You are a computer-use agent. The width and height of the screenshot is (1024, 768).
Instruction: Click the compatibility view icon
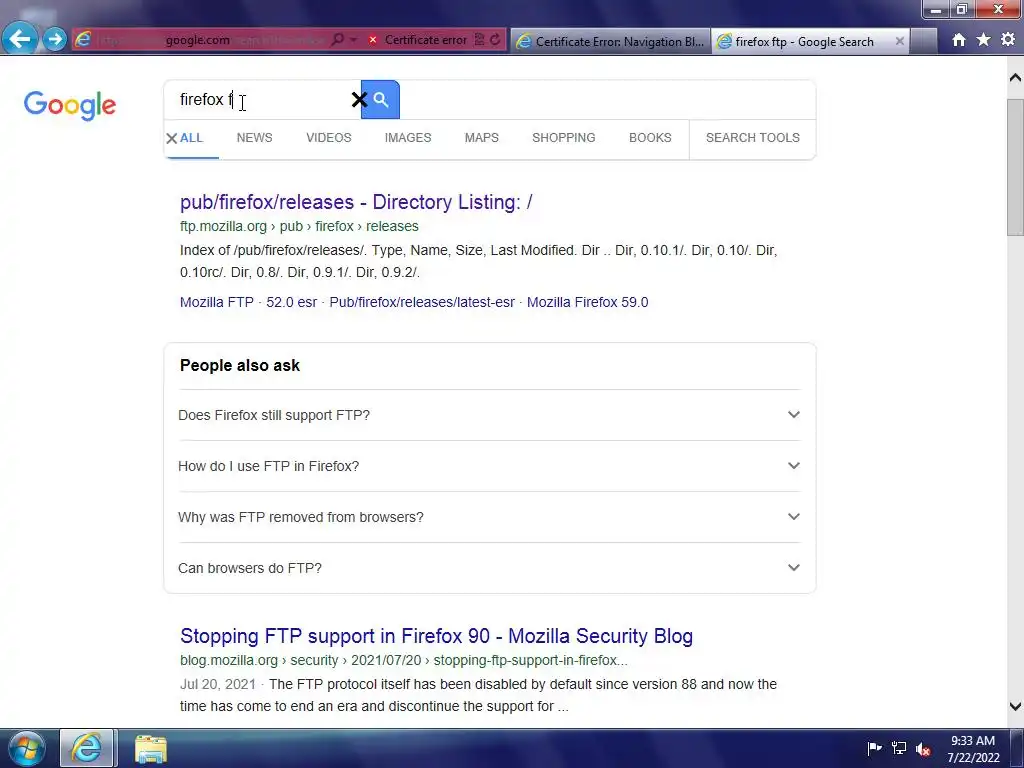point(479,40)
